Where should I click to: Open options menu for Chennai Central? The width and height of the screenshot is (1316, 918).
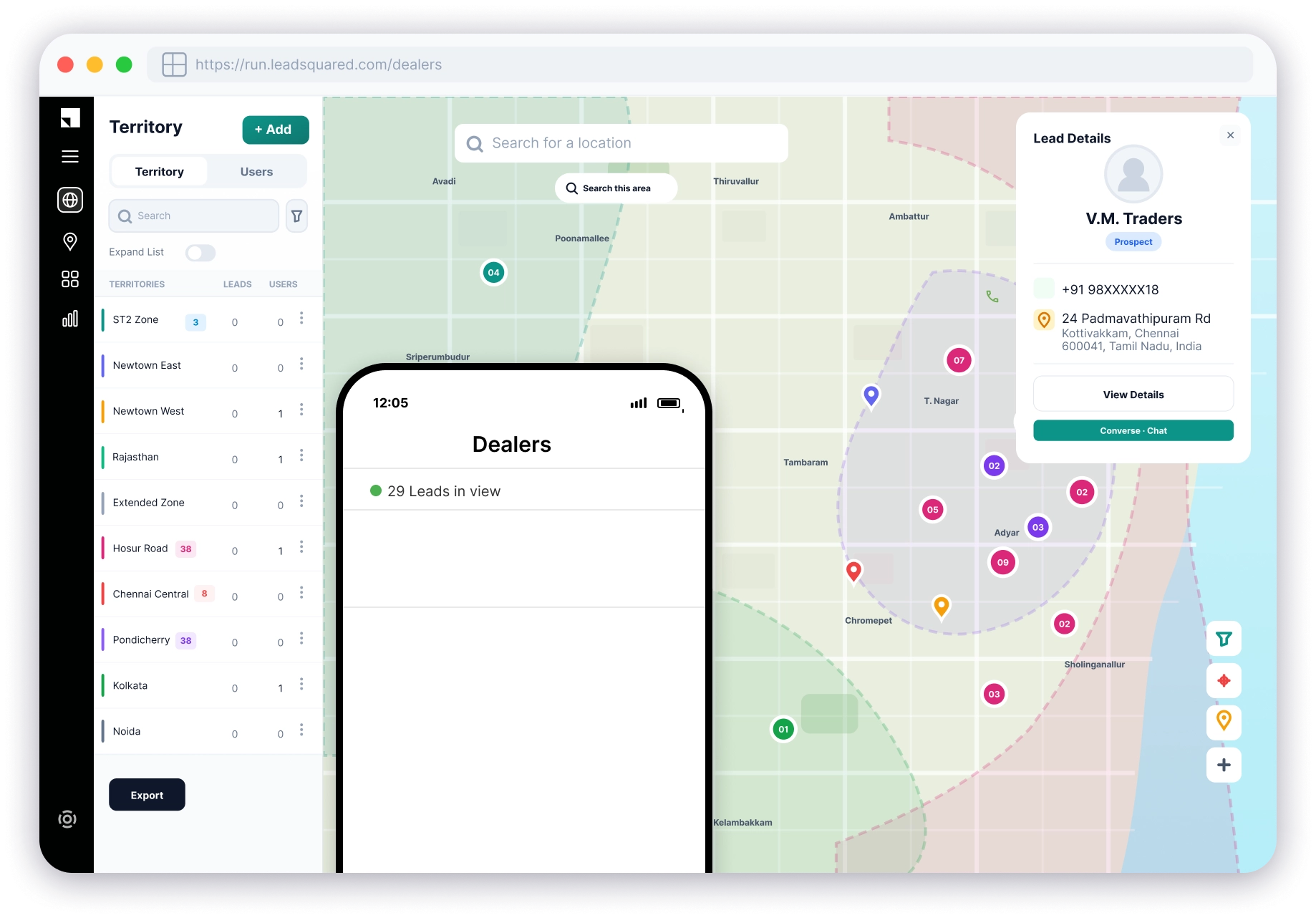point(301,593)
